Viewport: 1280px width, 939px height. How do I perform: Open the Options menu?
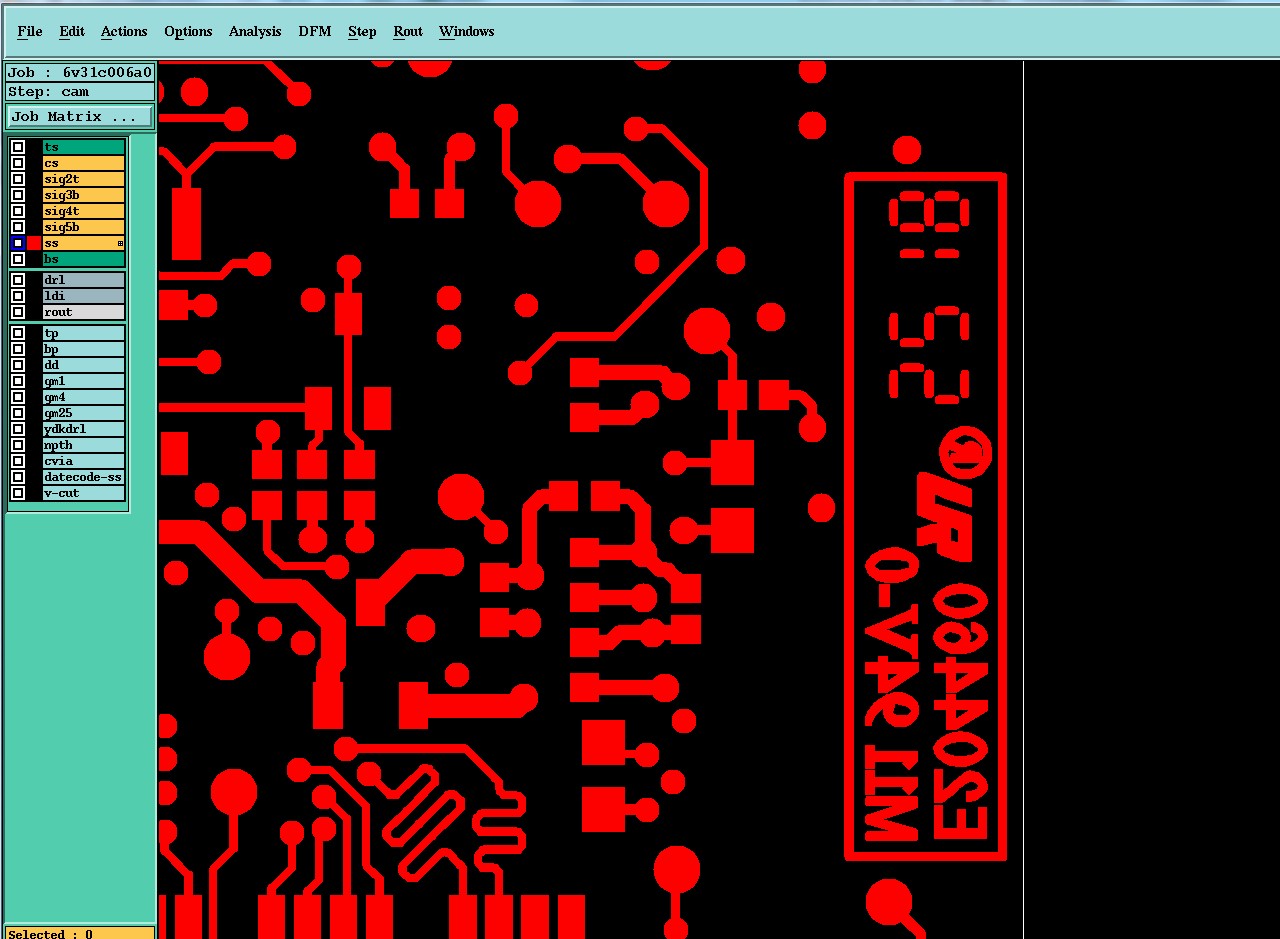(x=188, y=31)
